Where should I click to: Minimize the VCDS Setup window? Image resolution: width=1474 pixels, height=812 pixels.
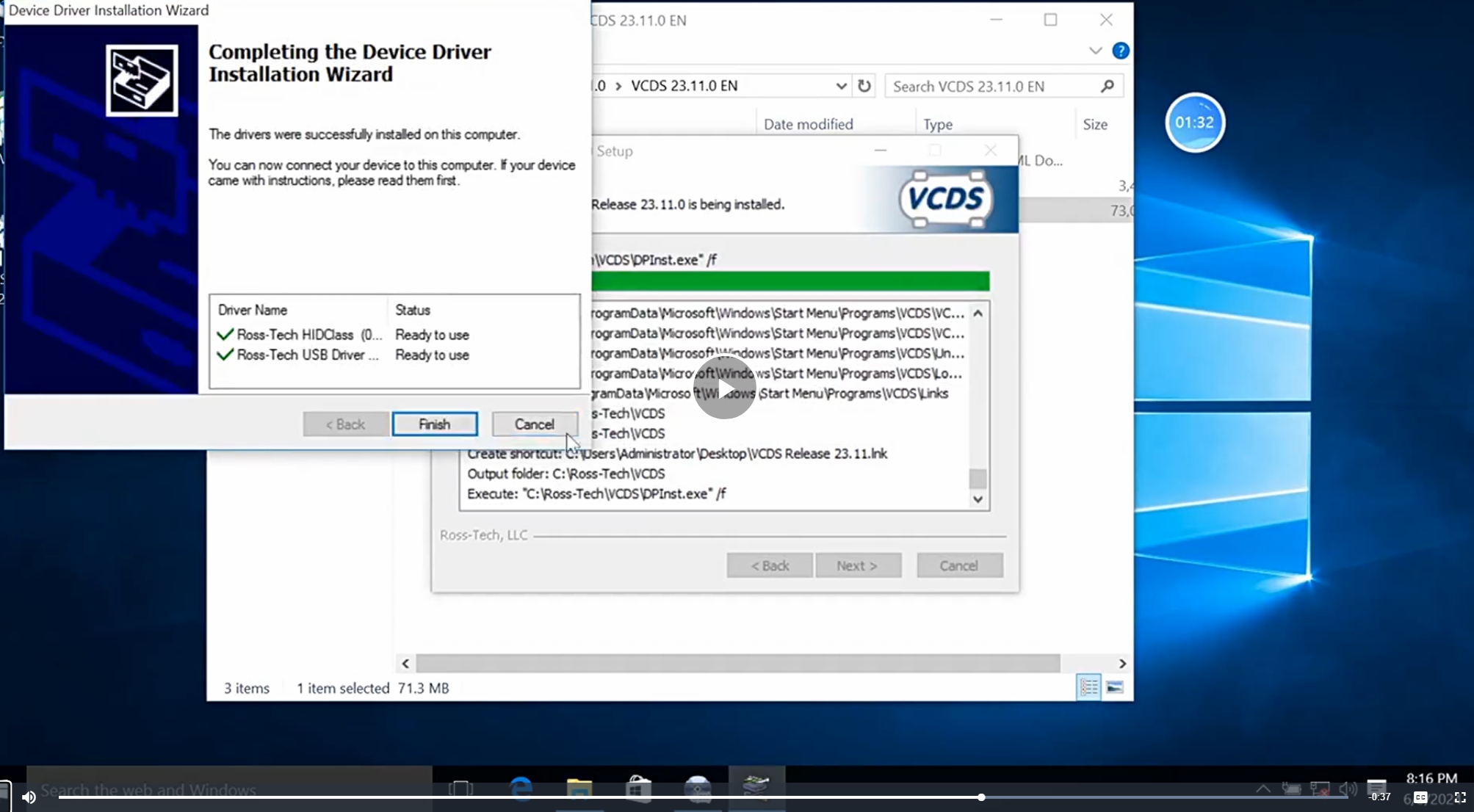tap(881, 151)
